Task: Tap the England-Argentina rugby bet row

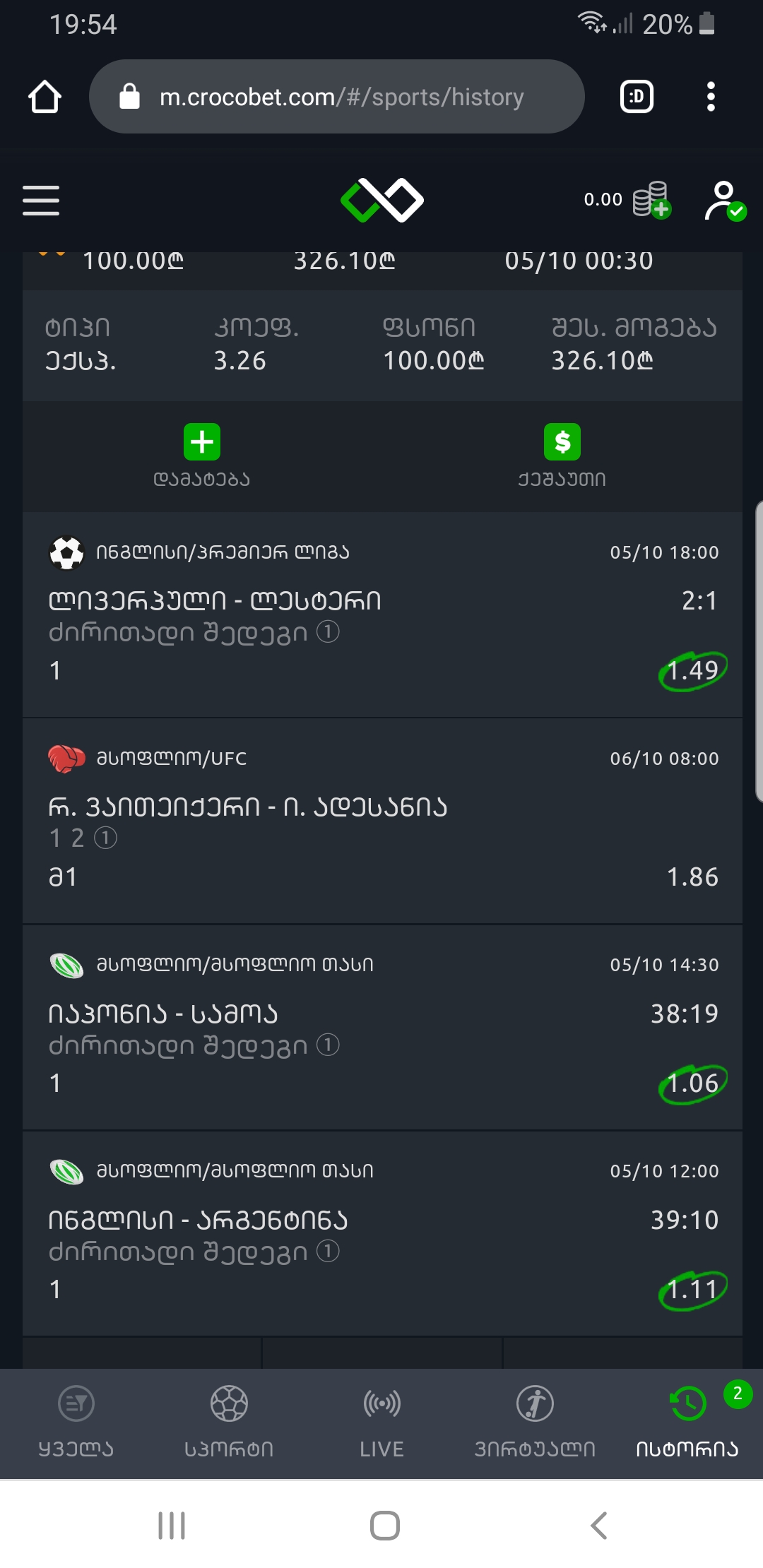Action: click(382, 1234)
